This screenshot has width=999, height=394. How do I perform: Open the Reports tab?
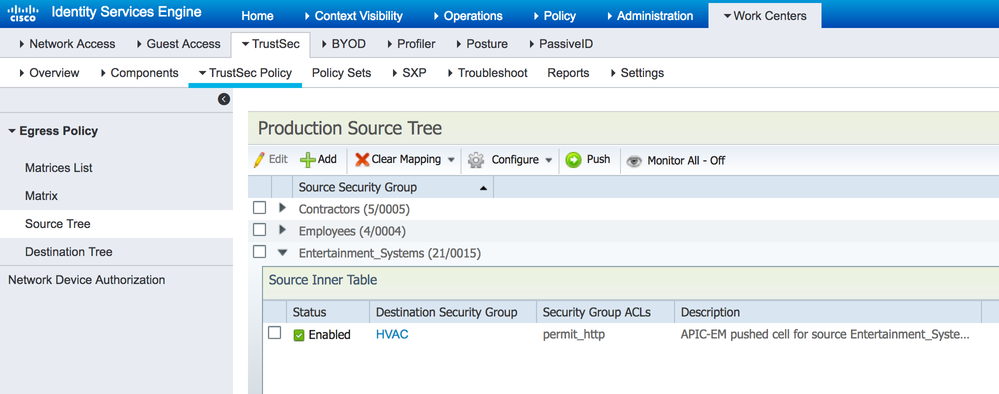[568, 73]
